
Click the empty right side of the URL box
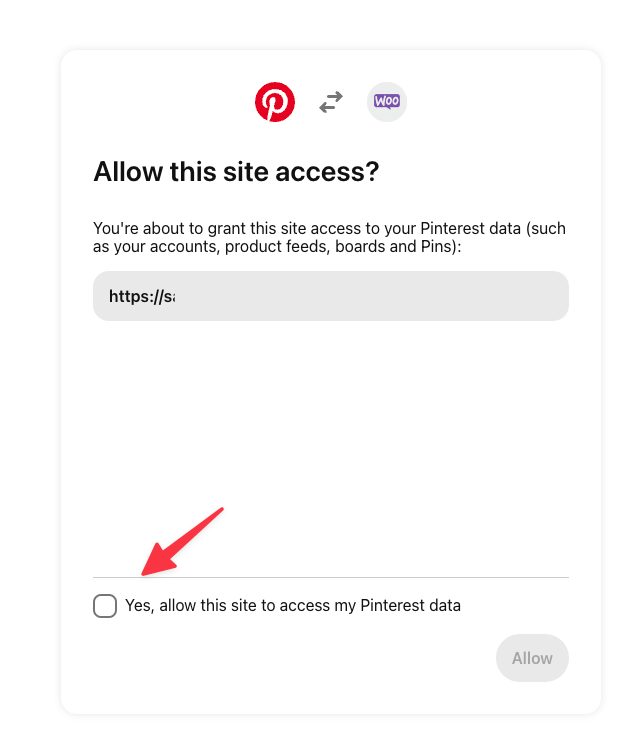[450, 296]
